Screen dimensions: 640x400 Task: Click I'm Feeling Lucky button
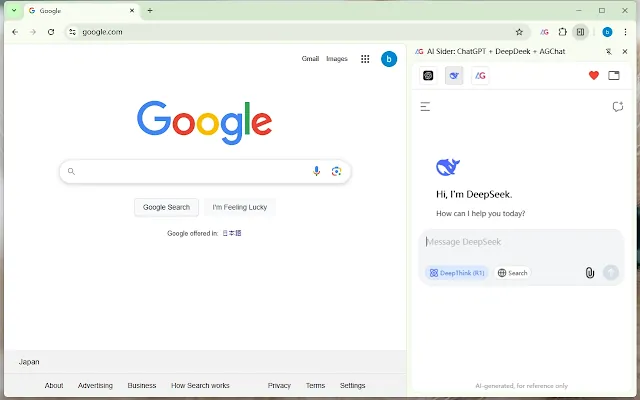point(240,207)
